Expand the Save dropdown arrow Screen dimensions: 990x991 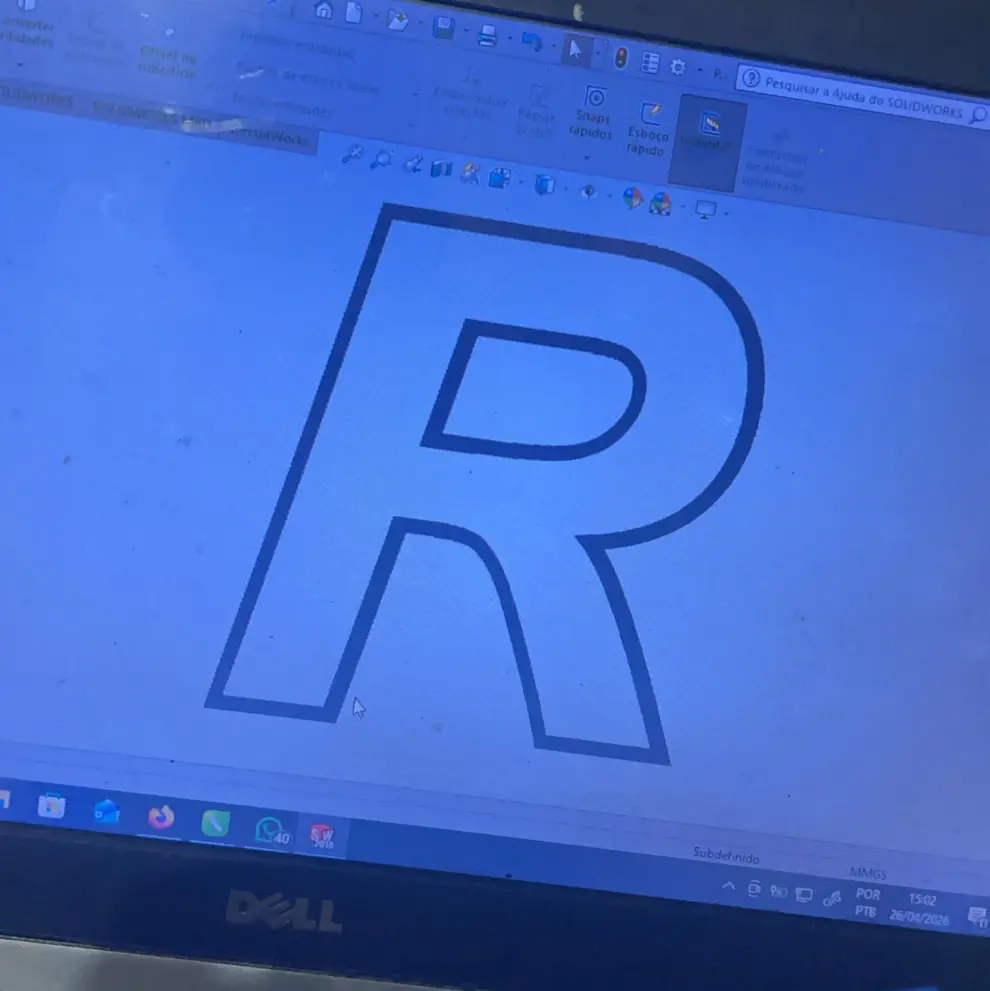[x=466, y=30]
